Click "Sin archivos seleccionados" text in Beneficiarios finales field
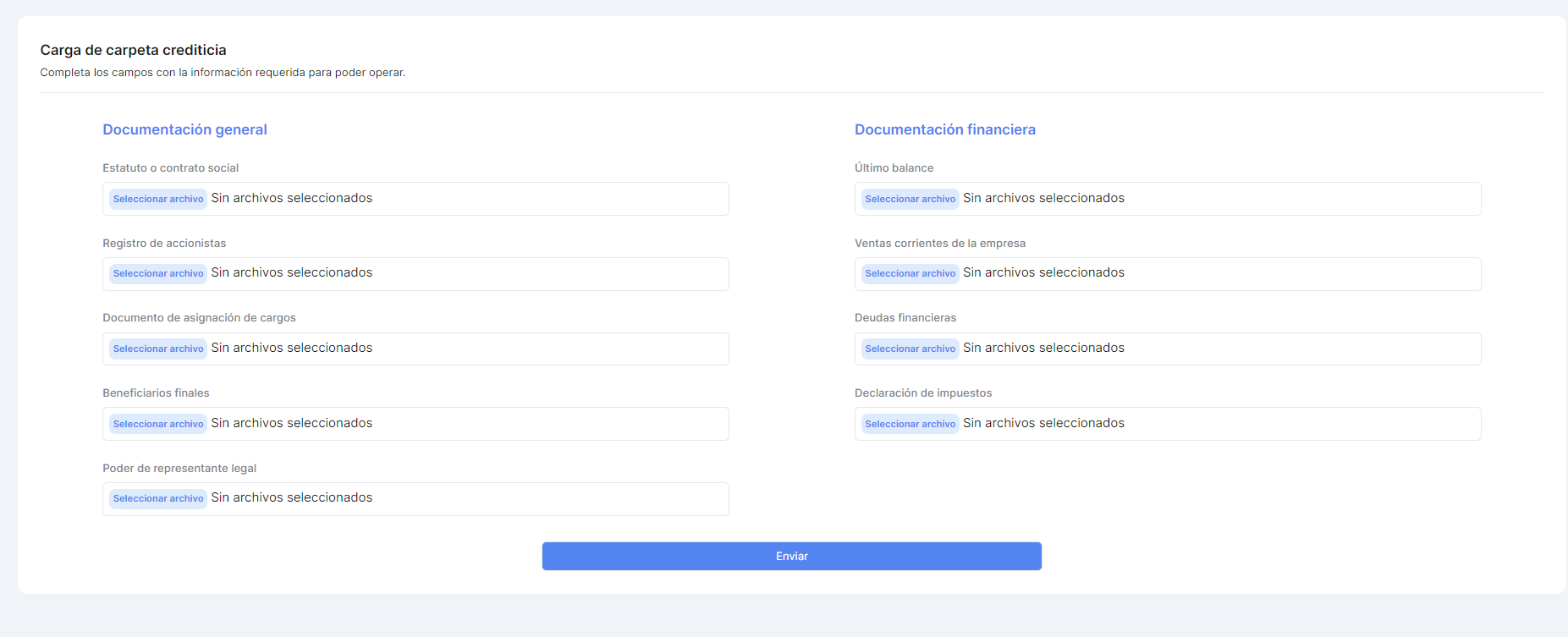Screen dimensions: 1568x637 click(x=292, y=423)
